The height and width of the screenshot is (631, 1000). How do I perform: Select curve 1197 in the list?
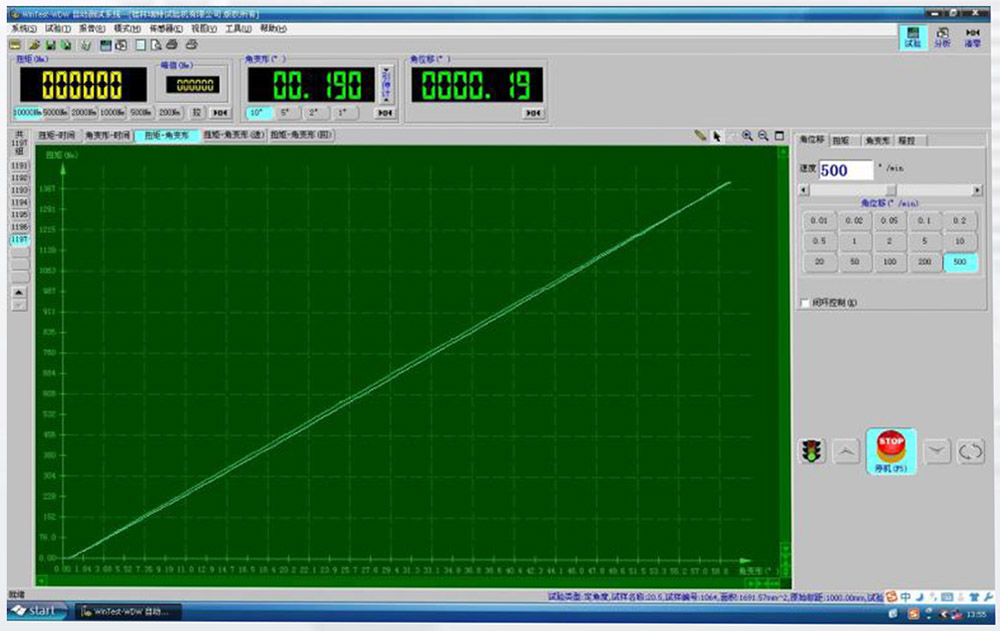coord(19,240)
